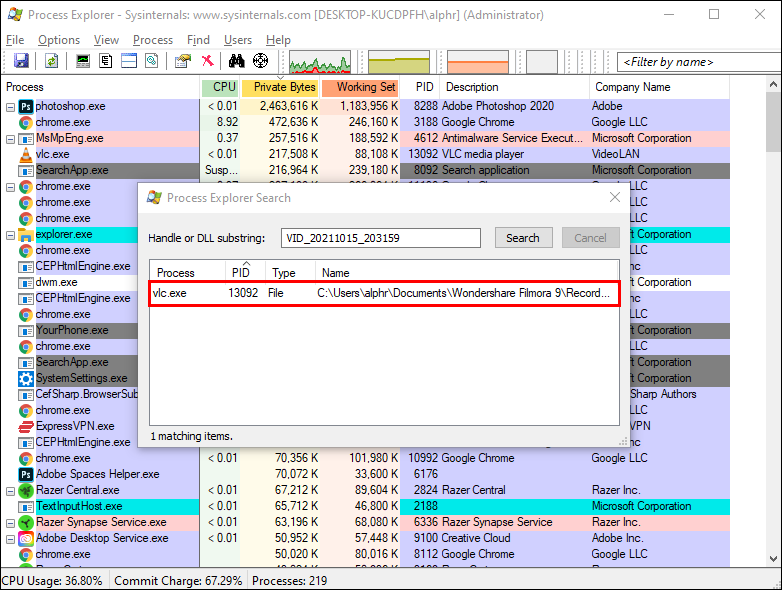Click the Refresh Now toolbar icon
Viewport: 782px width, 590px height.
pos(51,62)
